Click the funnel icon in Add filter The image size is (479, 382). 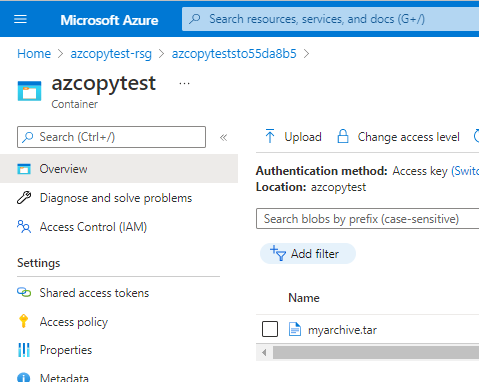278,253
